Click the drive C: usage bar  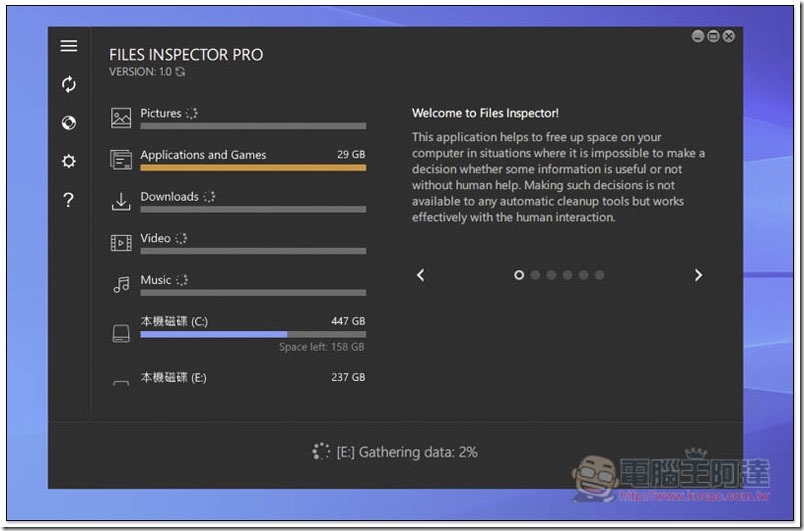(x=253, y=335)
